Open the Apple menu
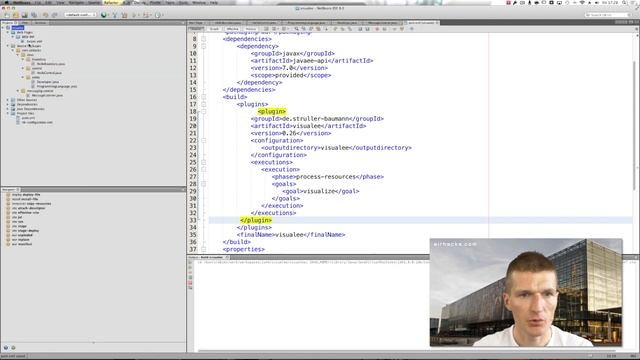This screenshot has width=640, height=360. (x=6, y=2)
